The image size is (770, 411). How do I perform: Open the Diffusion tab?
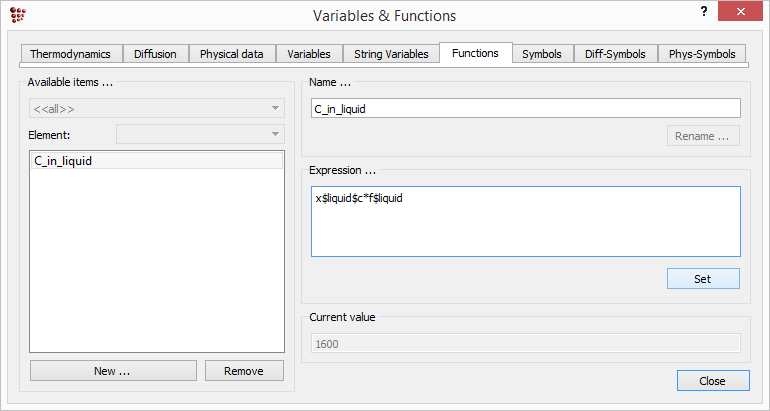click(x=156, y=54)
